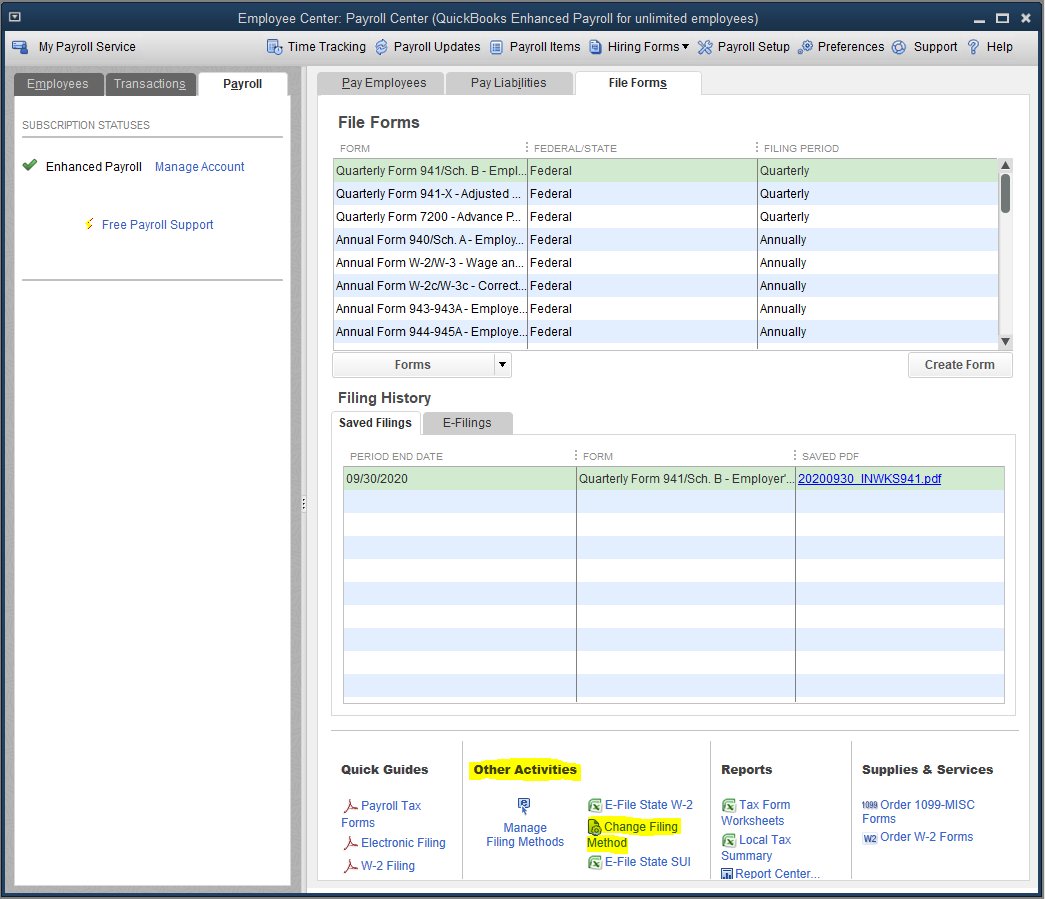The width and height of the screenshot is (1045, 899).
Task: Click the Order 1099-MISC Forms icon
Action: (x=870, y=805)
